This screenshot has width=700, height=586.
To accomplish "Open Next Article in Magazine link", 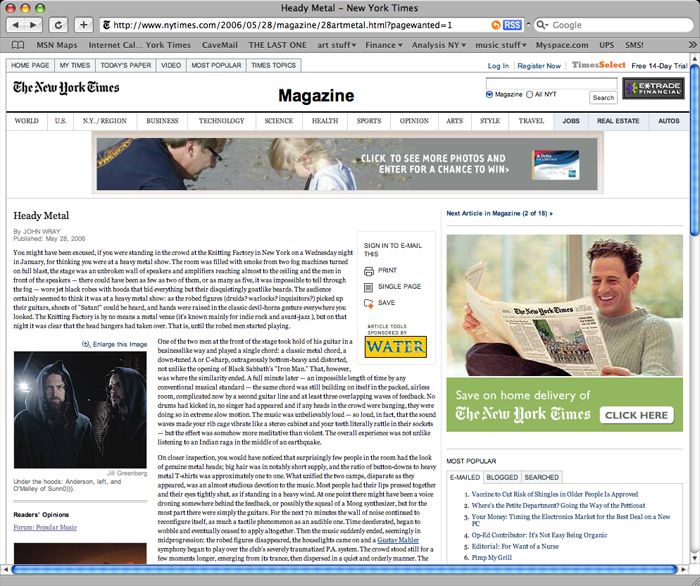I will 499,213.
